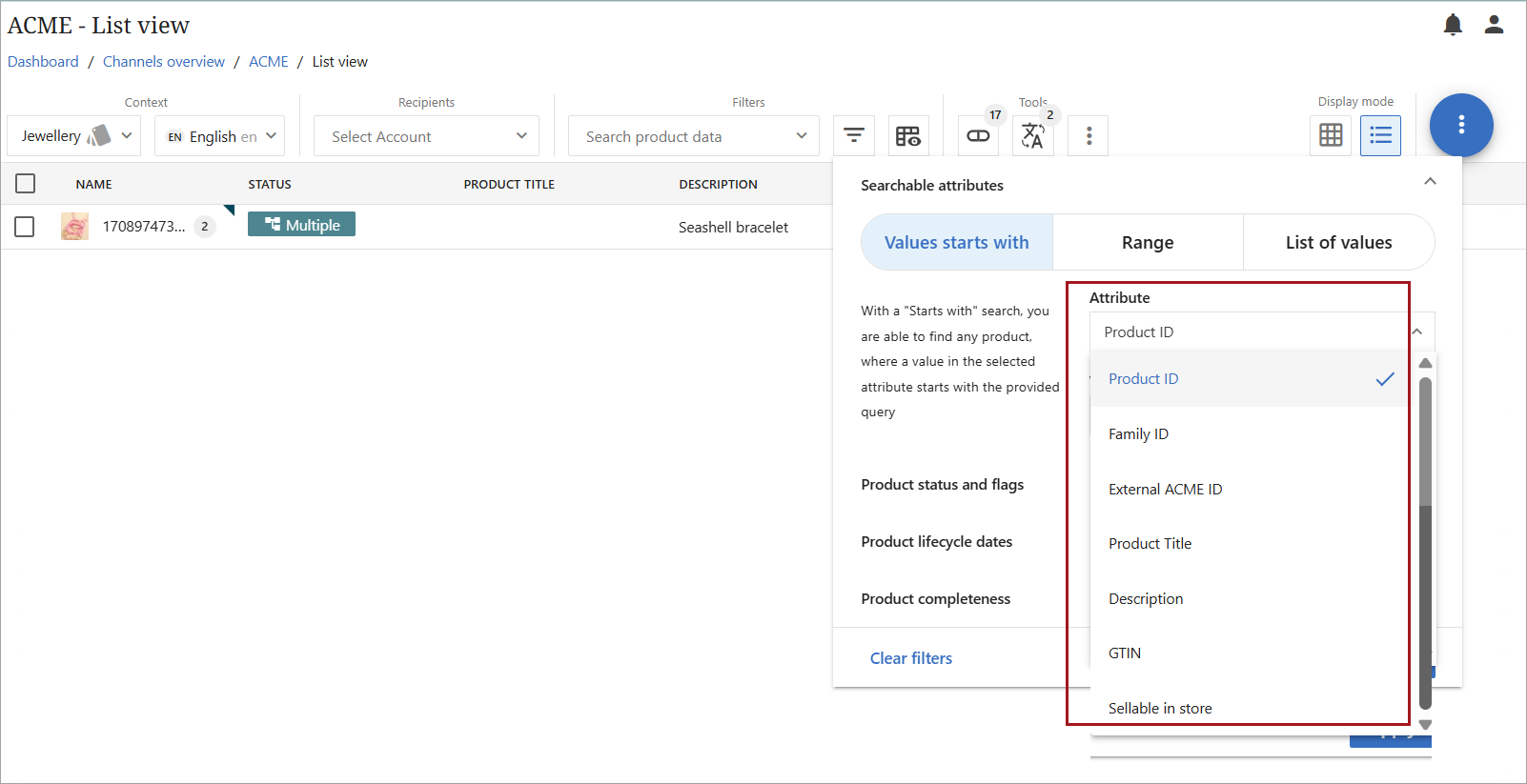Screen dimensions: 1527x784
Task: Expand the Select Account dropdown
Action: [426, 136]
